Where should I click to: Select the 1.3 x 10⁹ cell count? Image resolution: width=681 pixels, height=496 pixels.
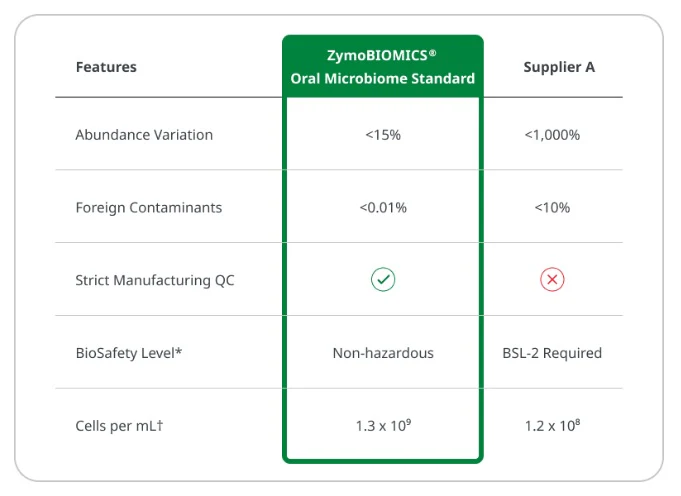point(383,426)
